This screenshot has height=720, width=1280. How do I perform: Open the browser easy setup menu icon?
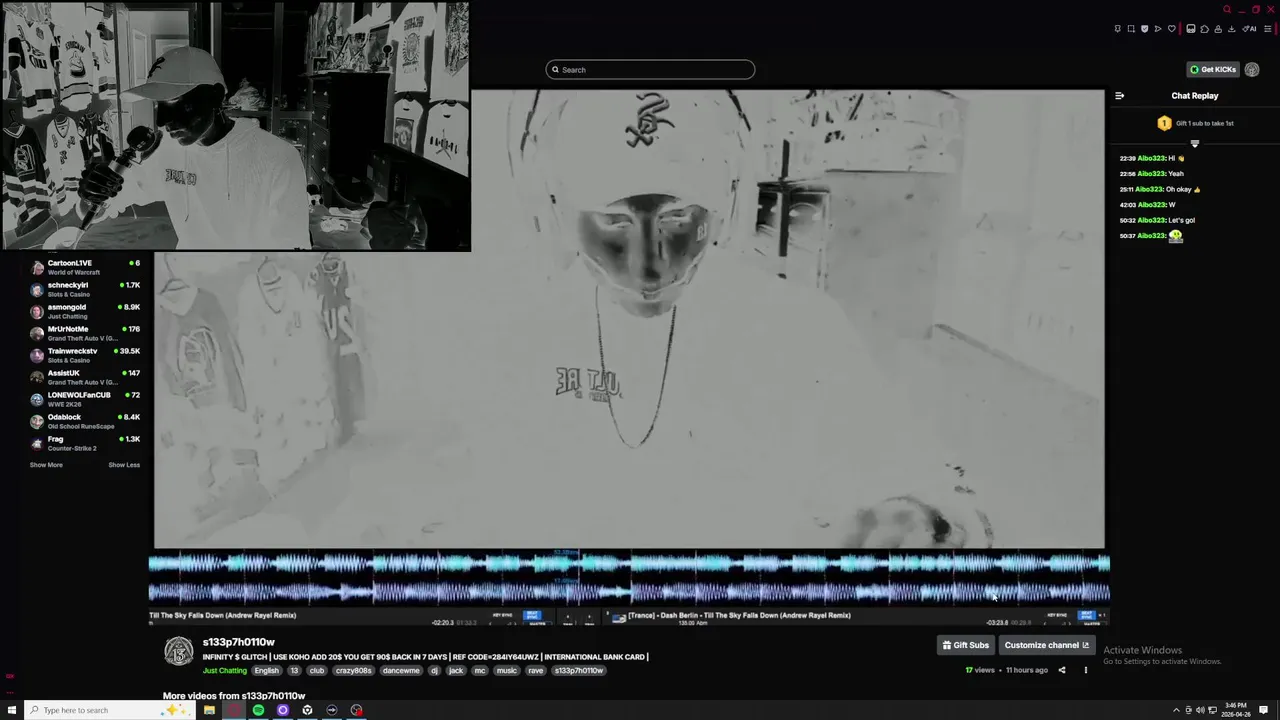(1267, 29)
